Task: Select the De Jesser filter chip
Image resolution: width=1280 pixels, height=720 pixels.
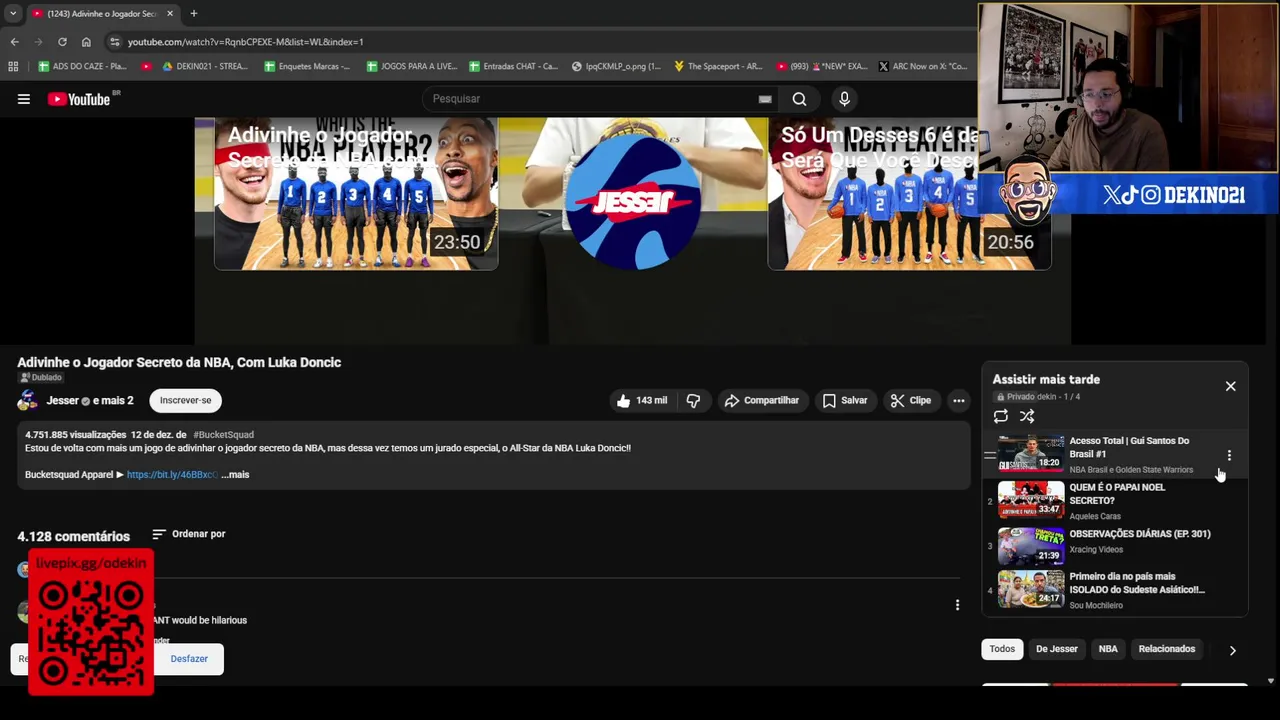Action: 1056,649
